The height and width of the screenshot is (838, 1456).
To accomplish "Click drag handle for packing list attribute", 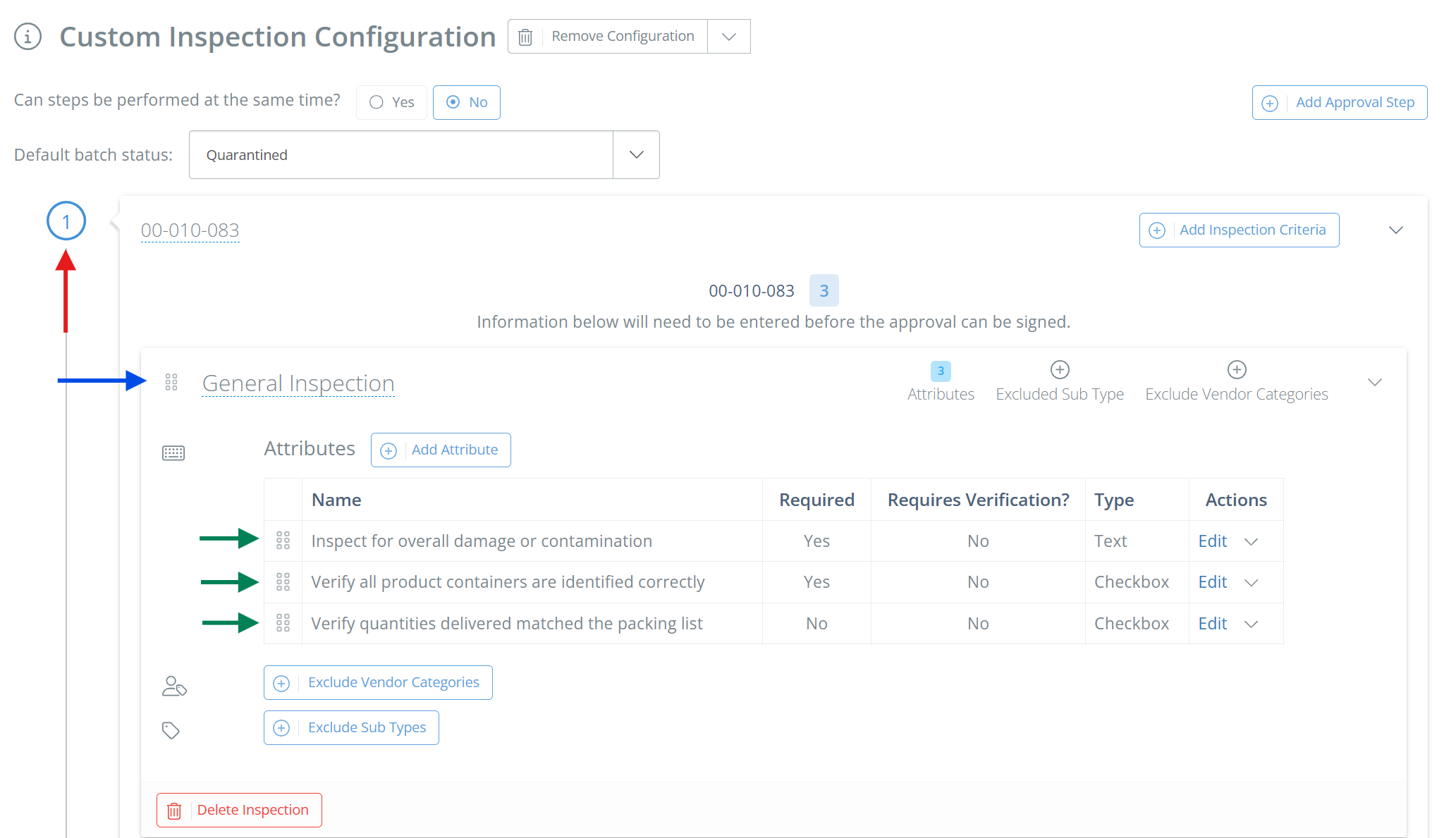I will [x=283, y=623].
